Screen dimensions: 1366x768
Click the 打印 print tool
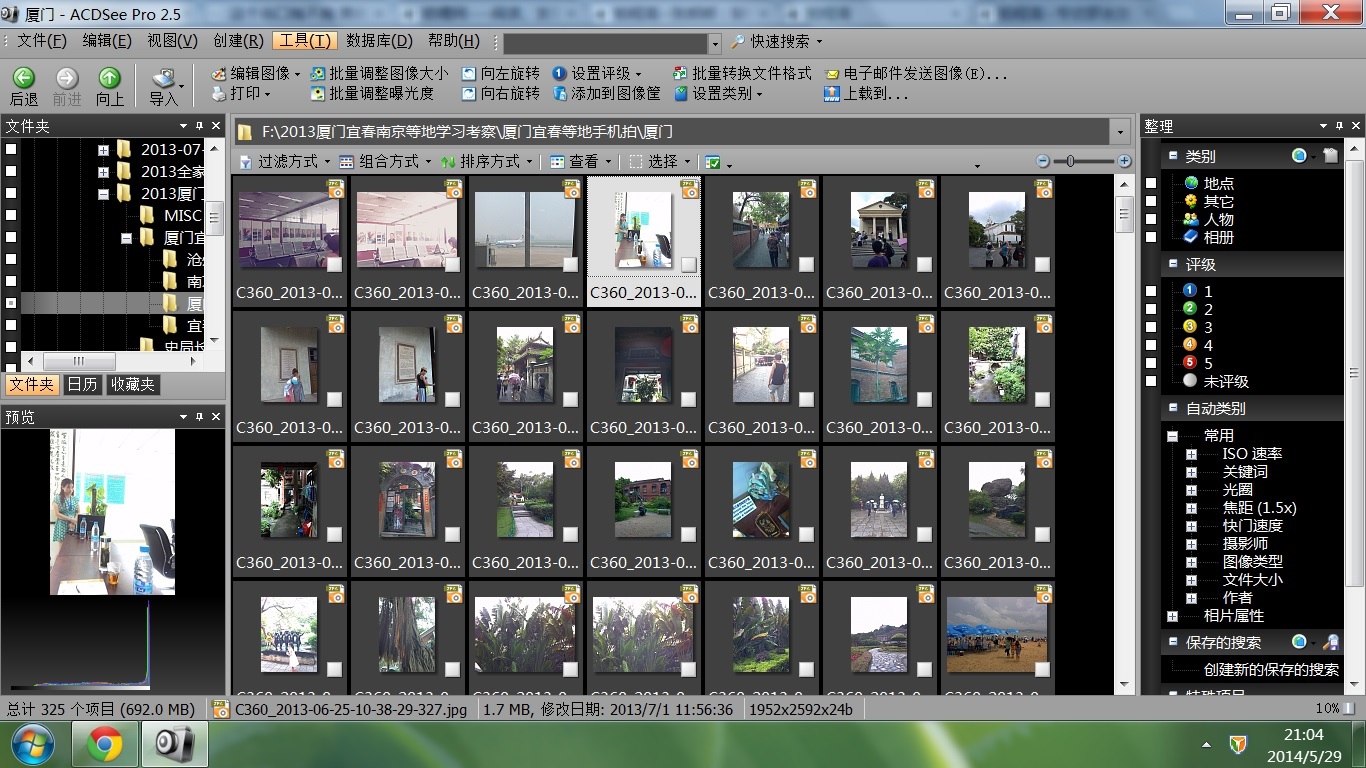(240, 93)
